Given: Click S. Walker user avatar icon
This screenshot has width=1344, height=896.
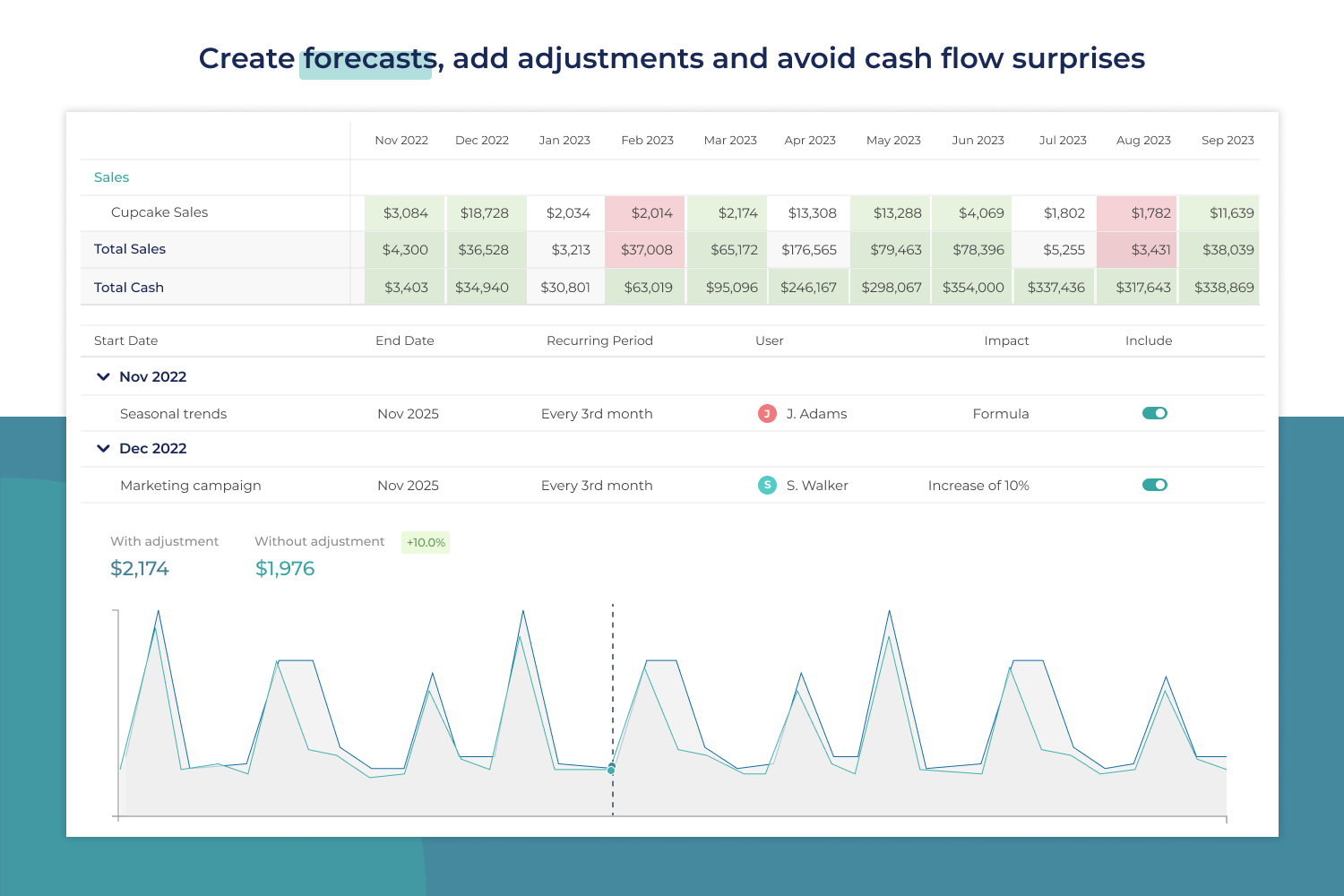Looking at the screenshot, I should pos(767,485).
